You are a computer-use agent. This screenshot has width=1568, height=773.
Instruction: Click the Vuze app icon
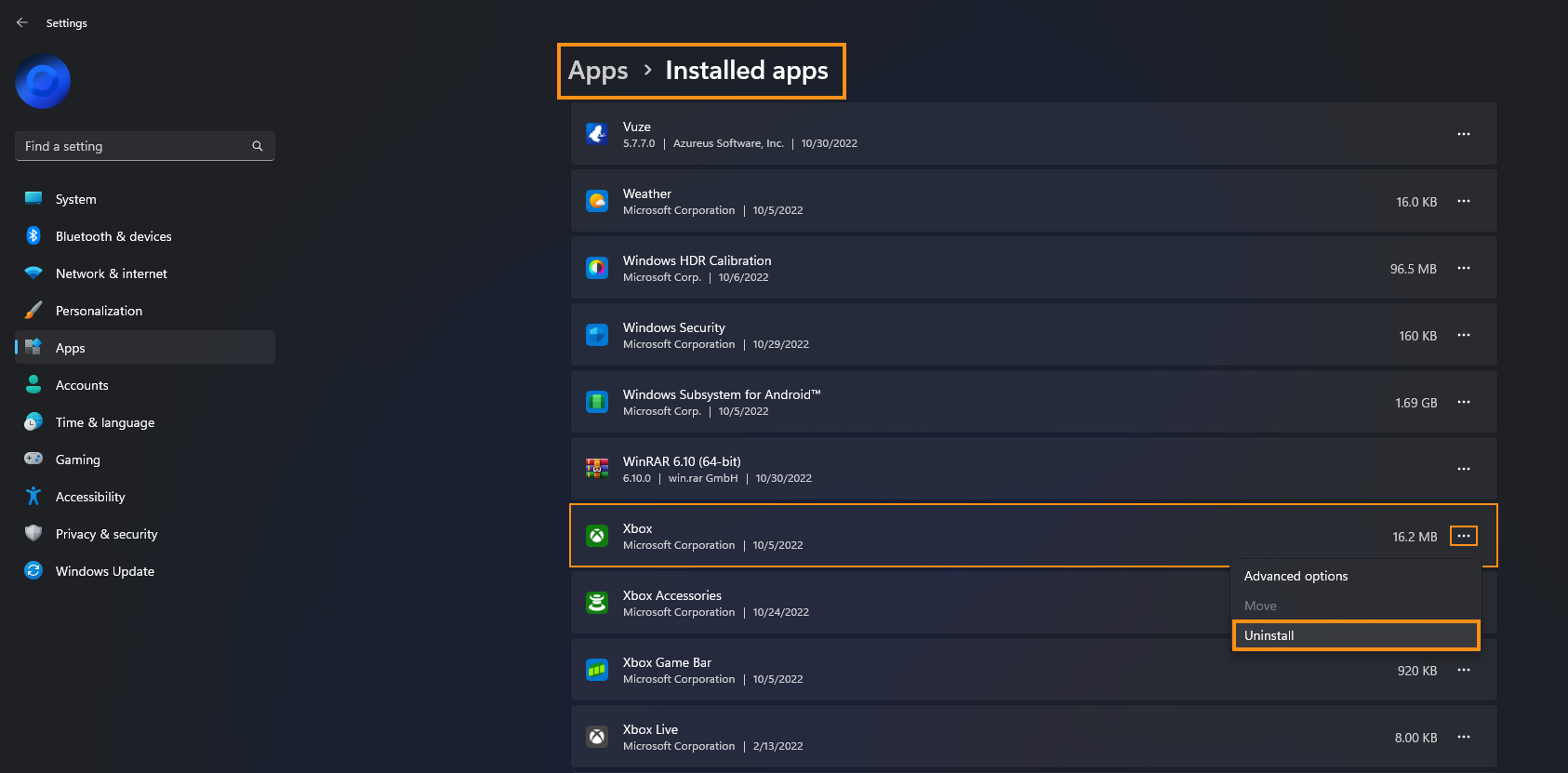(x=597, y=134)
